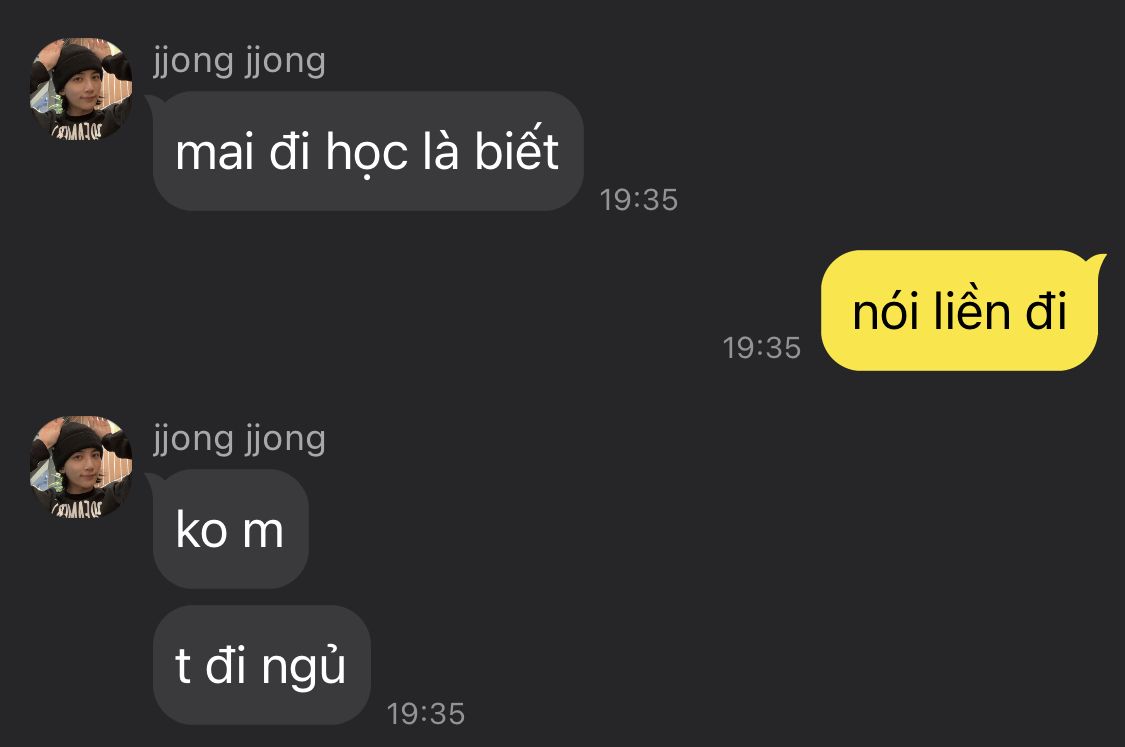Screen dimensions: 1125x747
Task: Click sender name 'jjong jjong' above first message
Action: [x=240, y=62]
